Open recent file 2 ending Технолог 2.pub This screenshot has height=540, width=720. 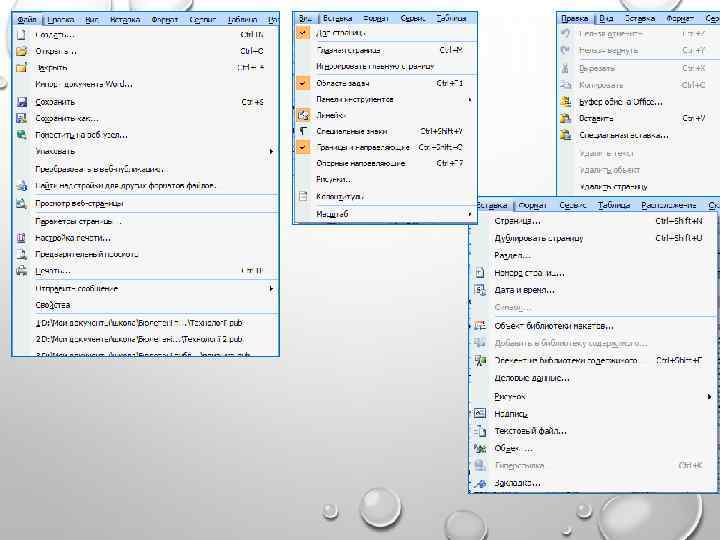[140, 339]
